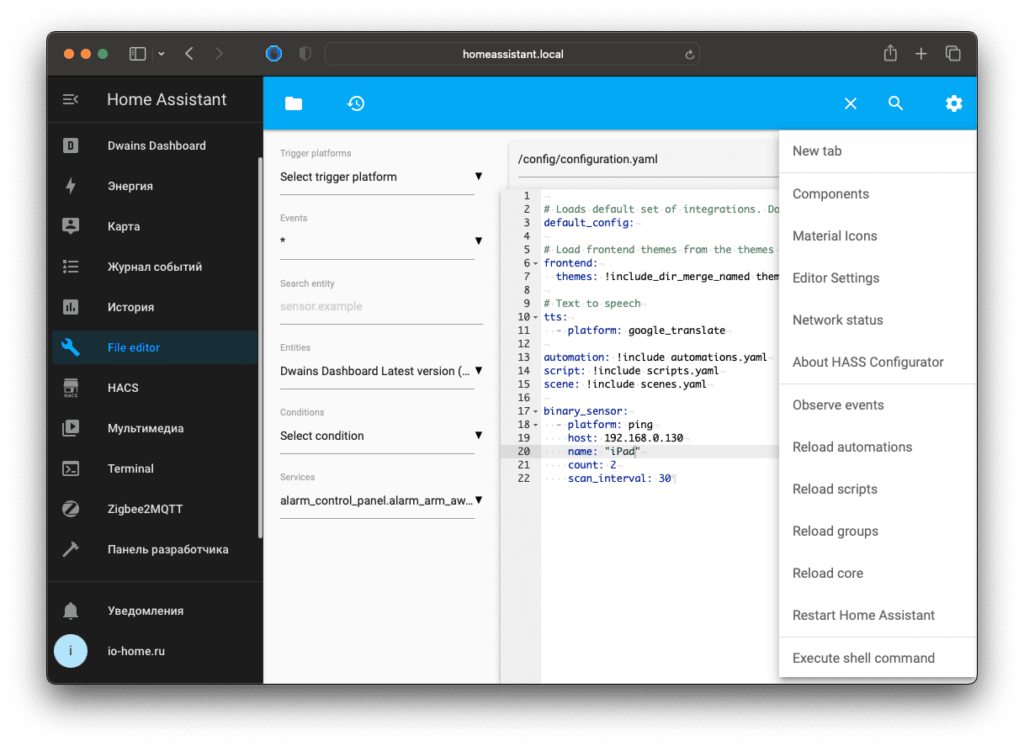Click the sidebar panel scrollbar

click(260, 348)
